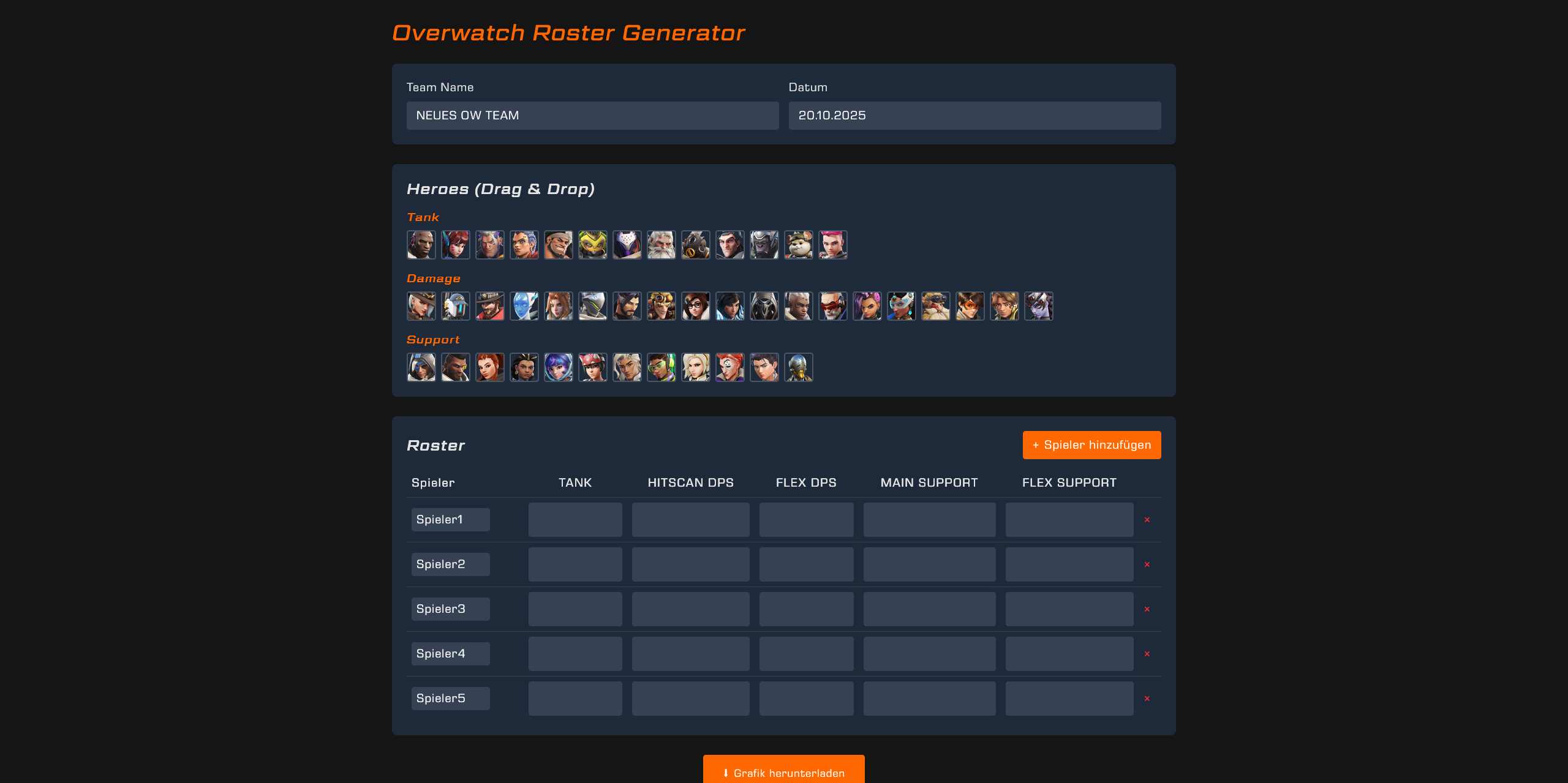Click the Mei hero portrait
The height and width of the screenshot is (783, 1568).
coord(695,306)
